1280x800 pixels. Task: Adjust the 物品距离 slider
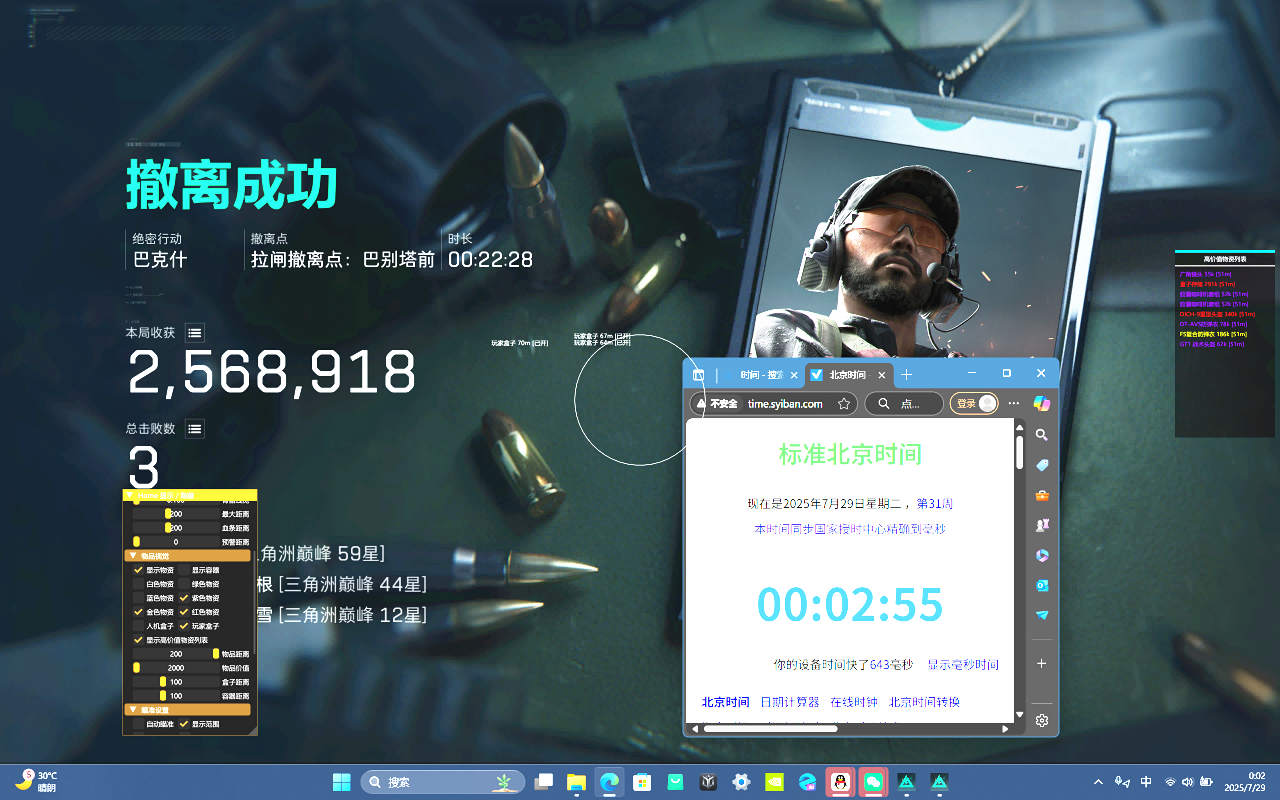(176, 654)
